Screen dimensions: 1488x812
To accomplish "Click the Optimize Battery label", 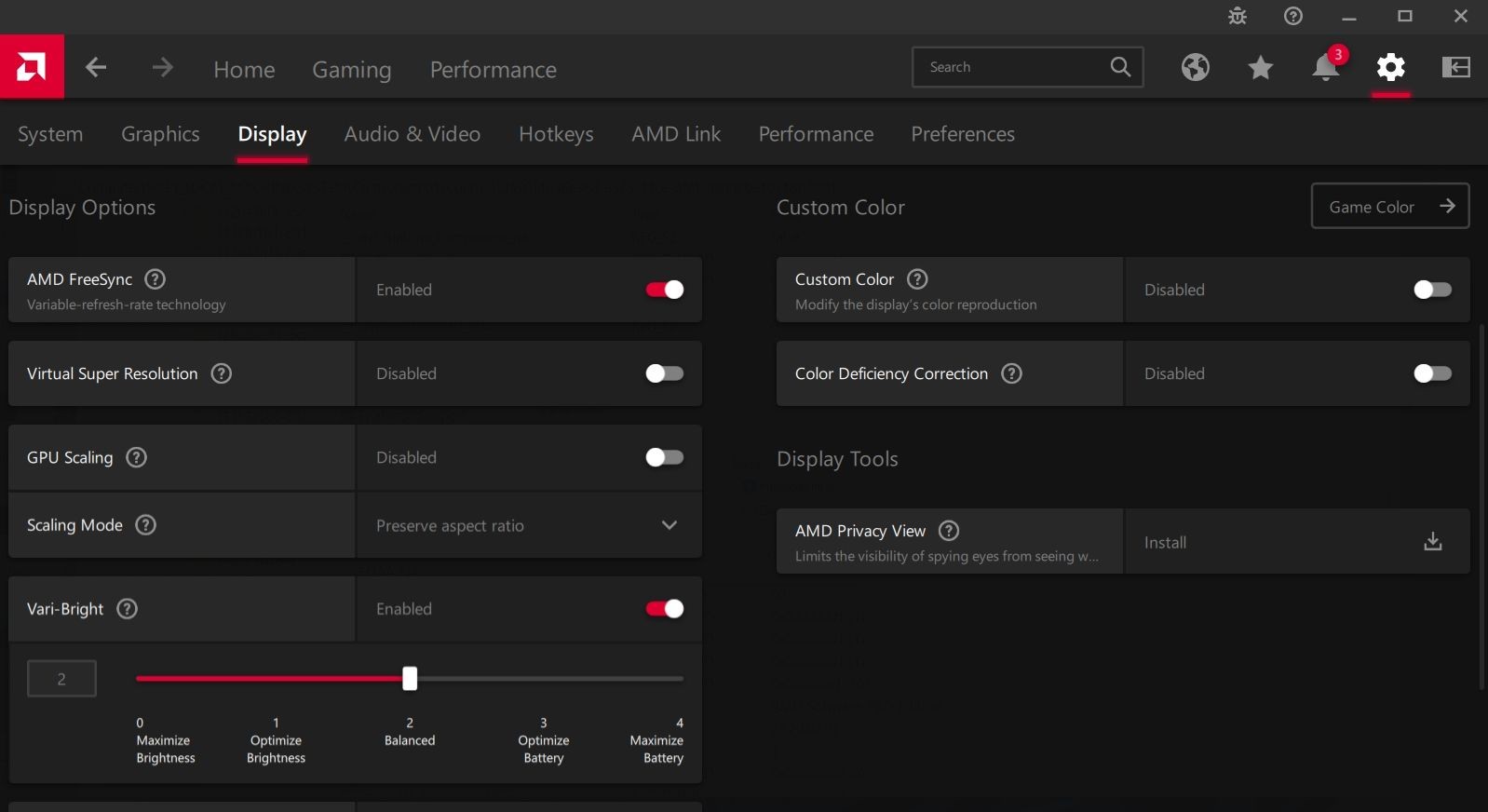I will 544,750.
